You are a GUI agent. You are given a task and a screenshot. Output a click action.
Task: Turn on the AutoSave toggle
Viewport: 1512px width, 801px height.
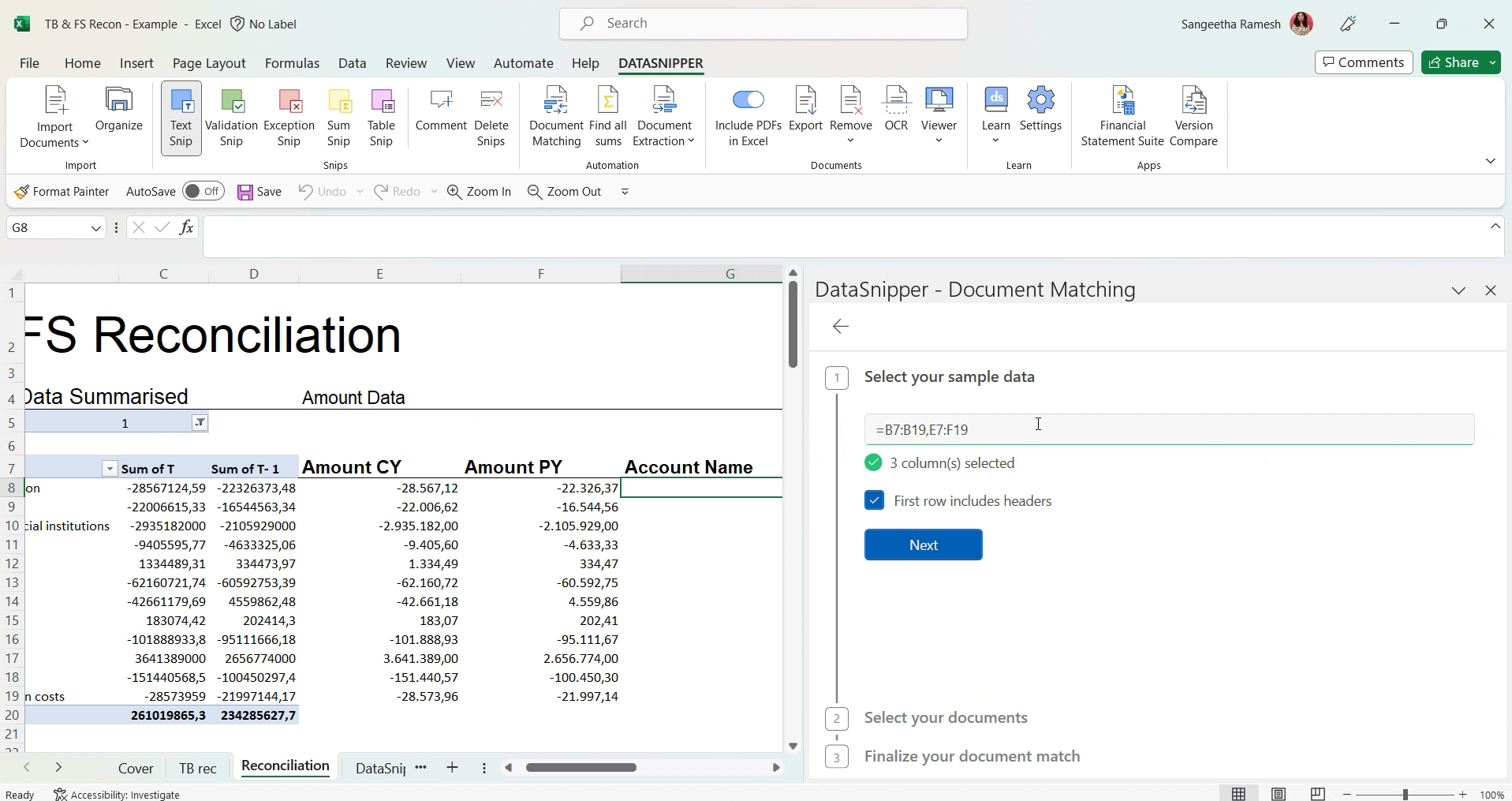(x=203, y=192)
